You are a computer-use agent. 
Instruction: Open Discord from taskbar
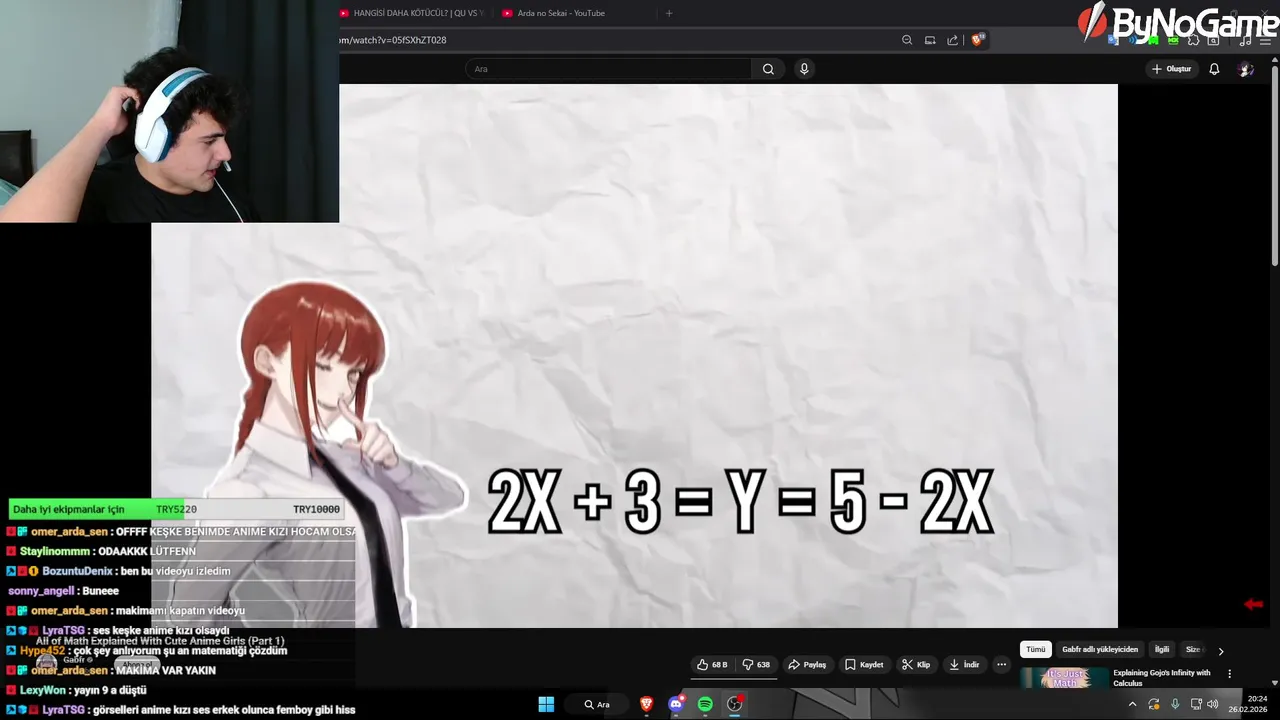pos(676,704)
